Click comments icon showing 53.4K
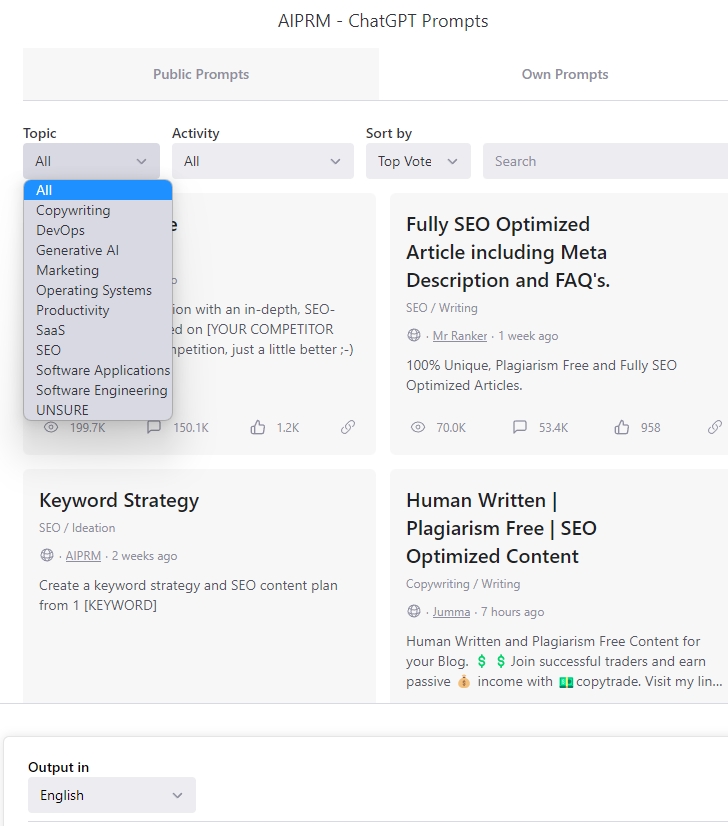The height and width of the screenshot is (826, 728). (x=520, y=427)
